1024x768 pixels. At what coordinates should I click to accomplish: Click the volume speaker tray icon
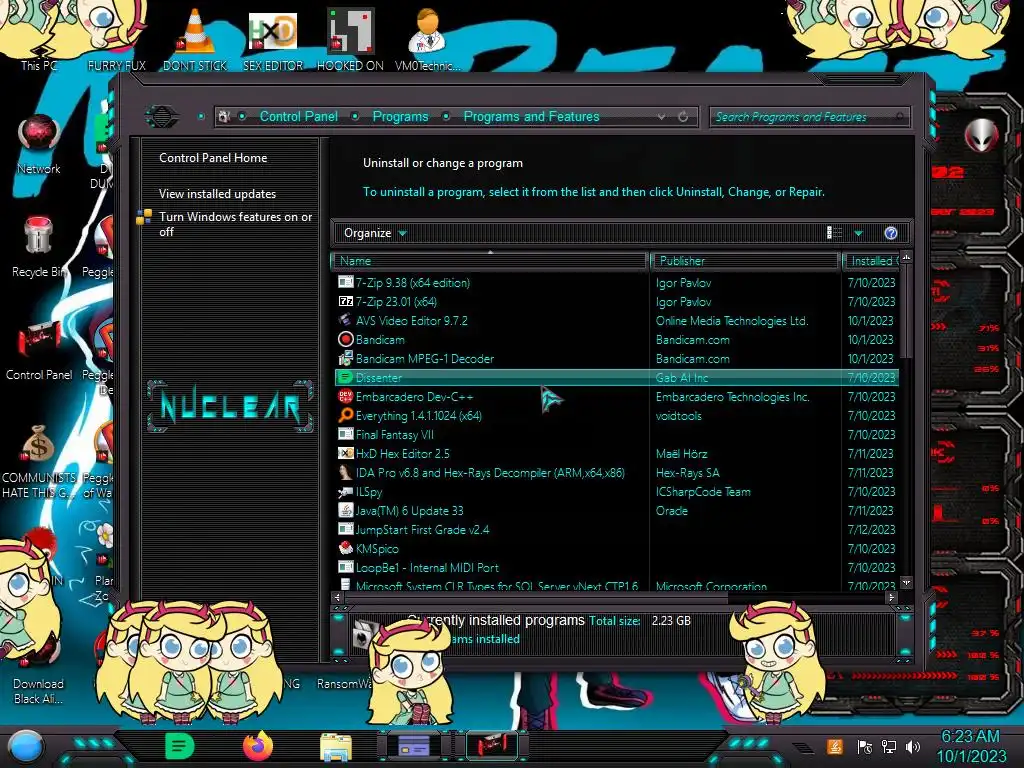tap(913, 746)
